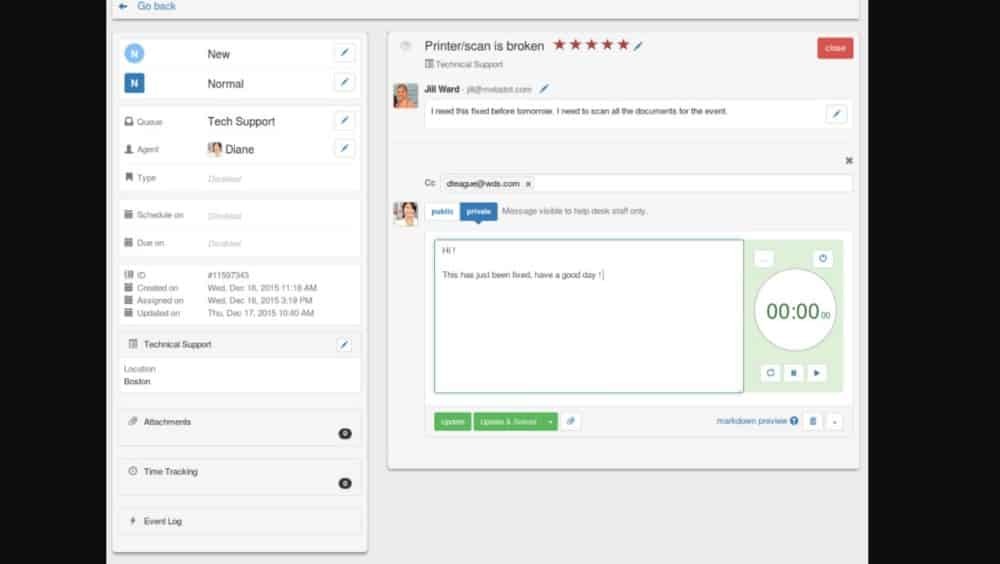Screen dimensions: 1000x564
Task: Switch message visibility to public
Action: click(441, 211)
